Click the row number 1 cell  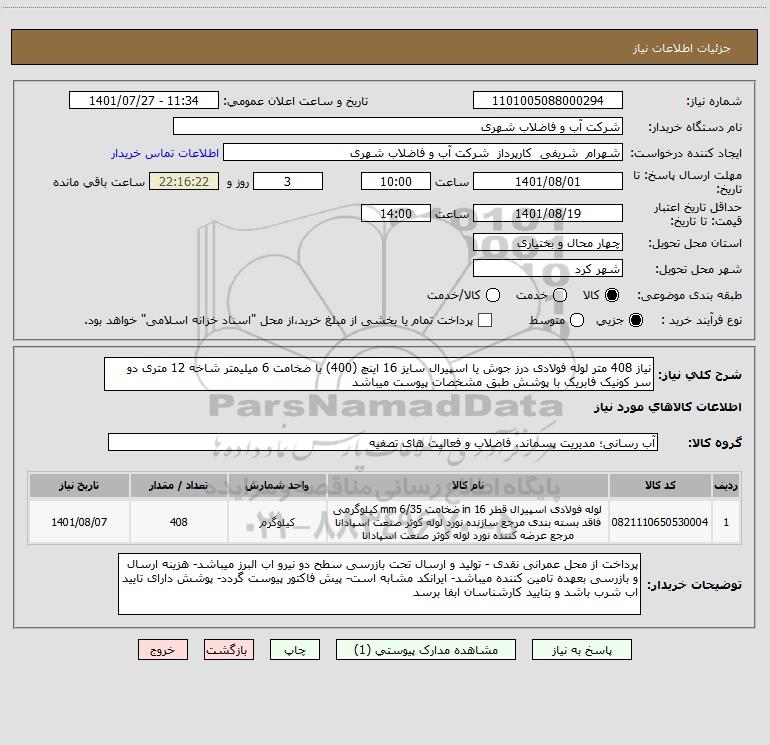726,522
